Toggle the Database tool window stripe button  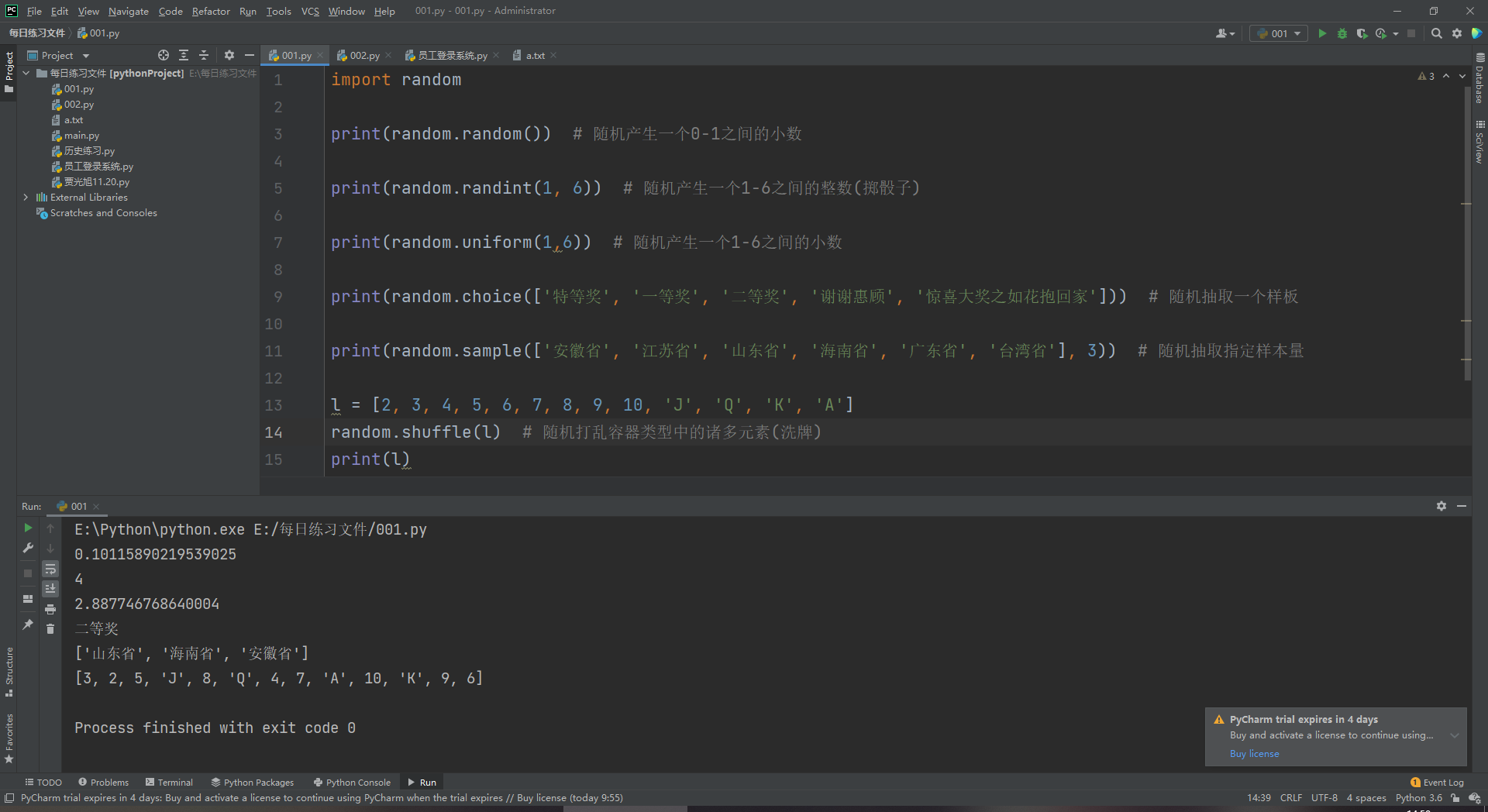pos(1479,78)
